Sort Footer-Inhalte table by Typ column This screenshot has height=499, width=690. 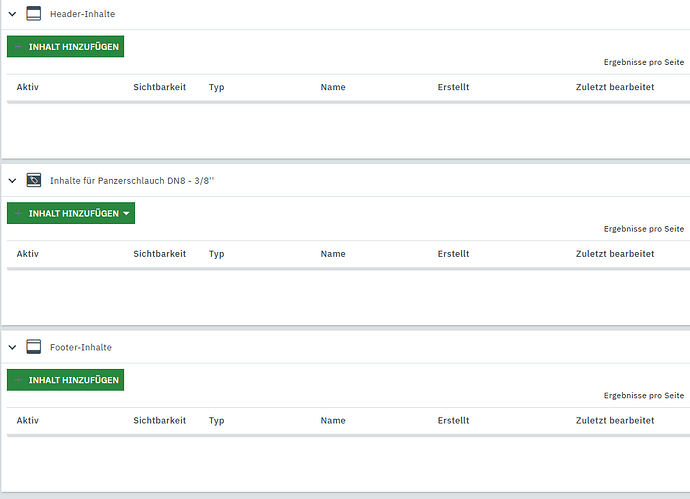click(x=216, y=421)
